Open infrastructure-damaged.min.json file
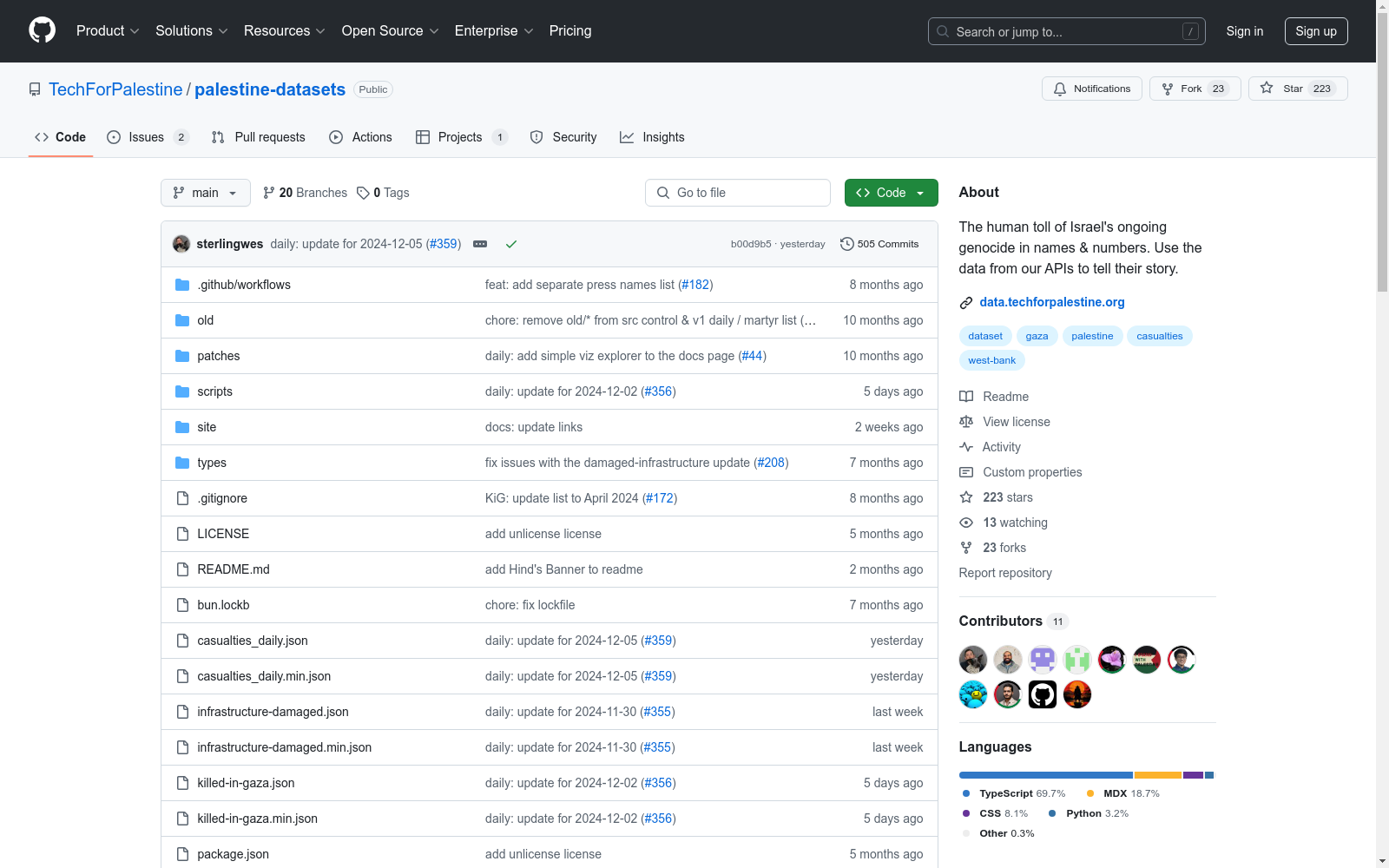The image size is (1389, 868). pos(284,747)
